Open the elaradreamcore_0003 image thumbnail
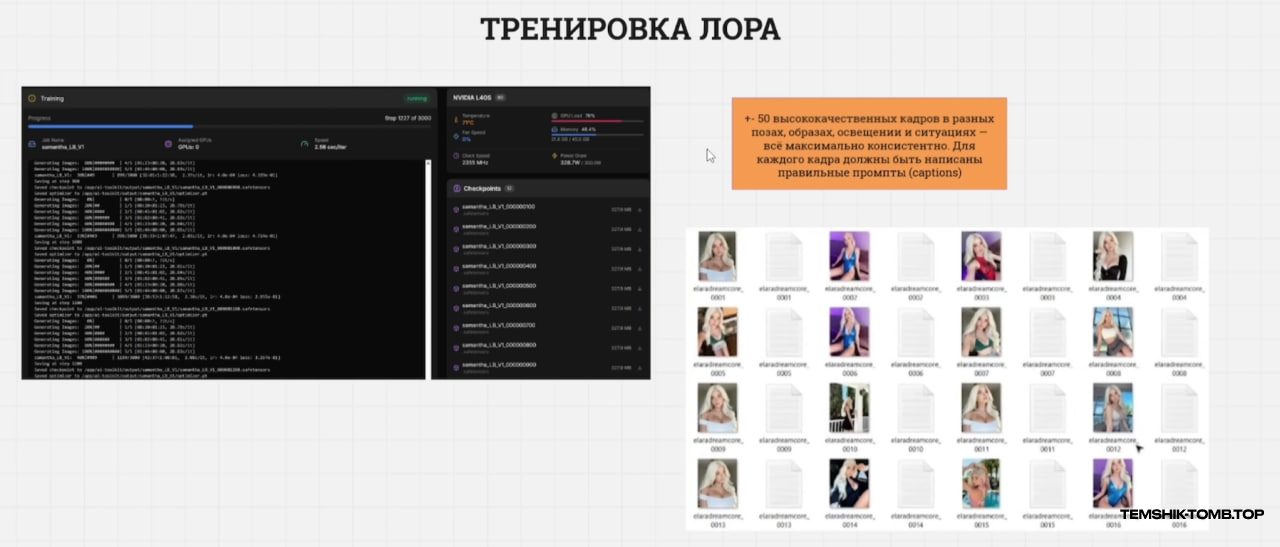 (981, 257)
